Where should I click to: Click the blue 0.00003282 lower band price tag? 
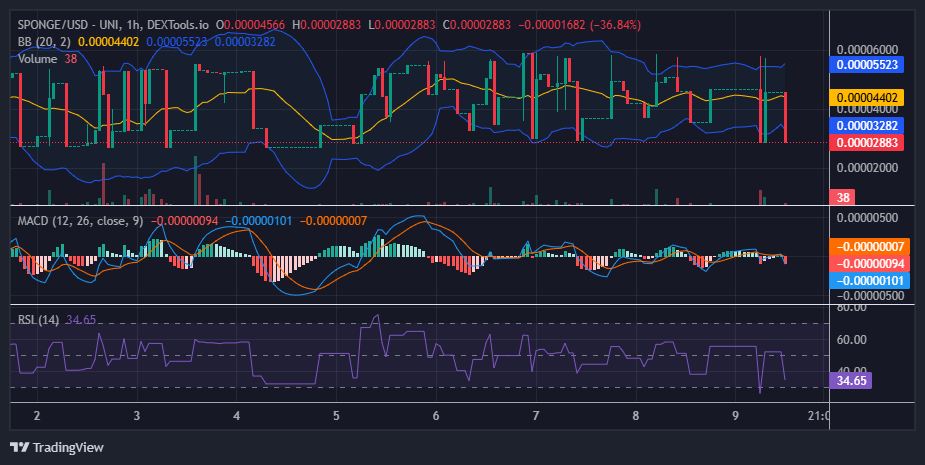tap(867, 125)
